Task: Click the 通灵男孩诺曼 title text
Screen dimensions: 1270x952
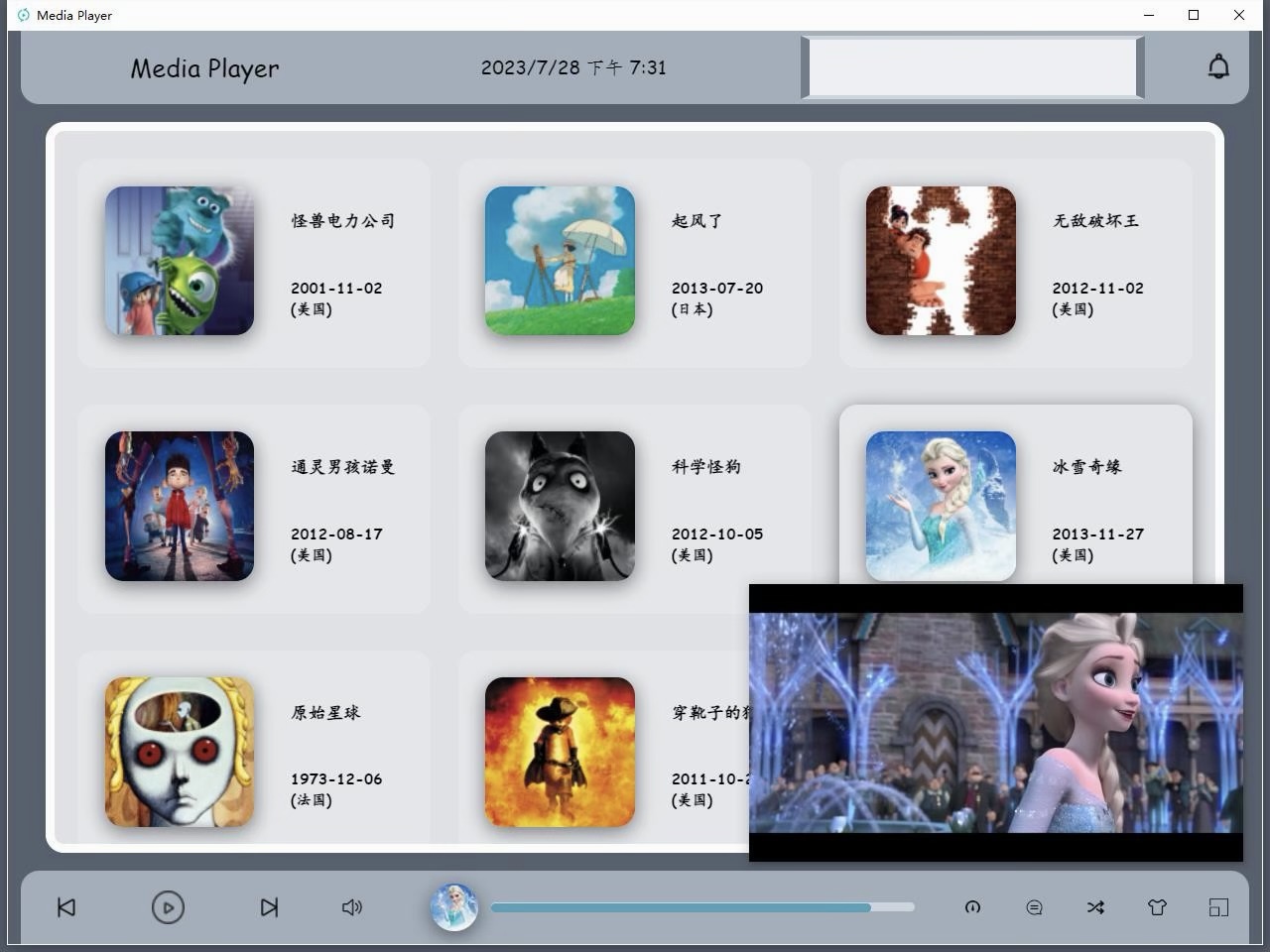Action: pos(343,467)
